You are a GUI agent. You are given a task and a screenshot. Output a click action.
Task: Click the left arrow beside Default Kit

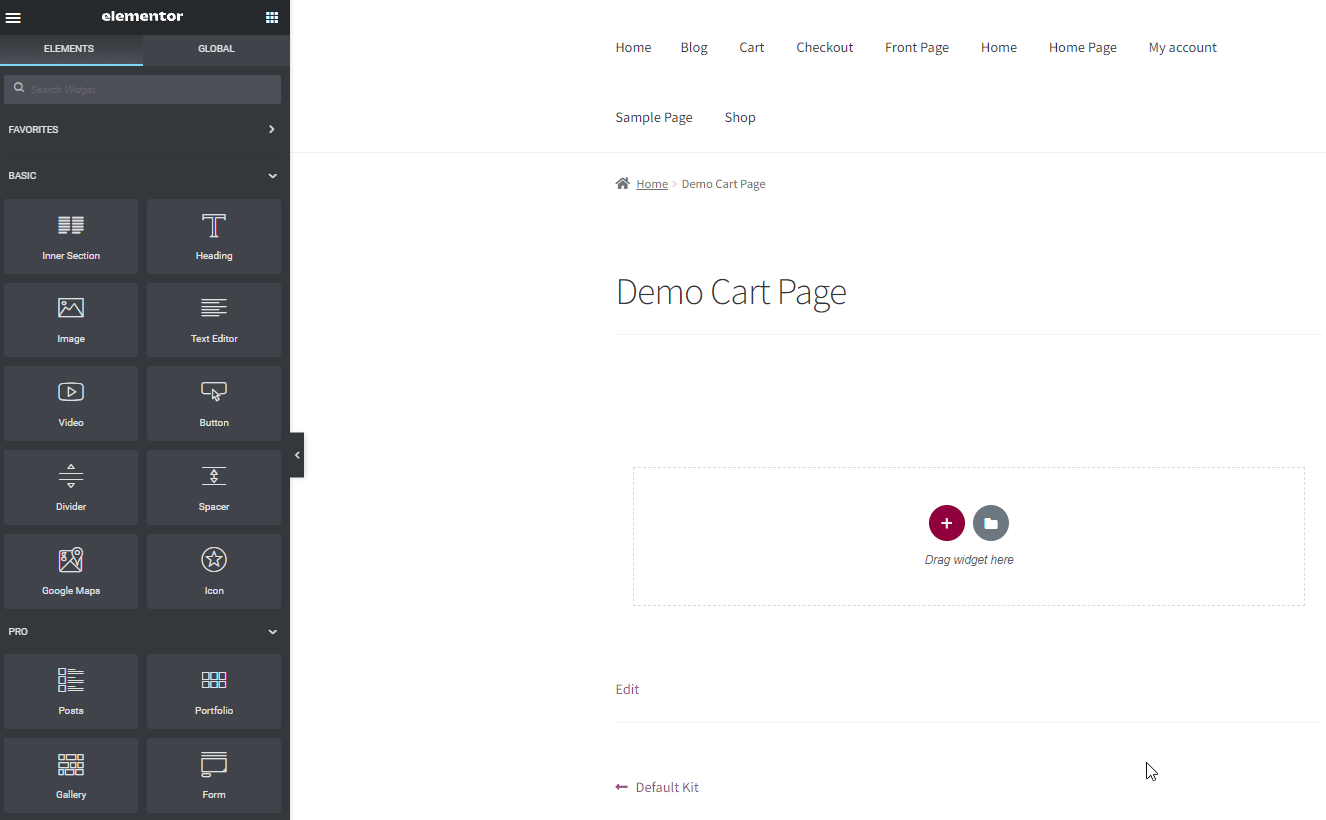point(622,787)
